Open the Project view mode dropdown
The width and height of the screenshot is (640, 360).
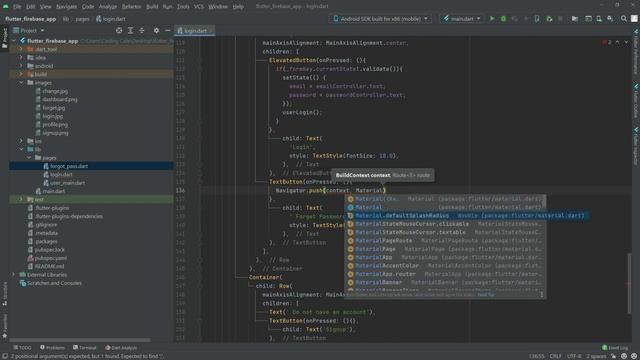(x=29, y=31)
